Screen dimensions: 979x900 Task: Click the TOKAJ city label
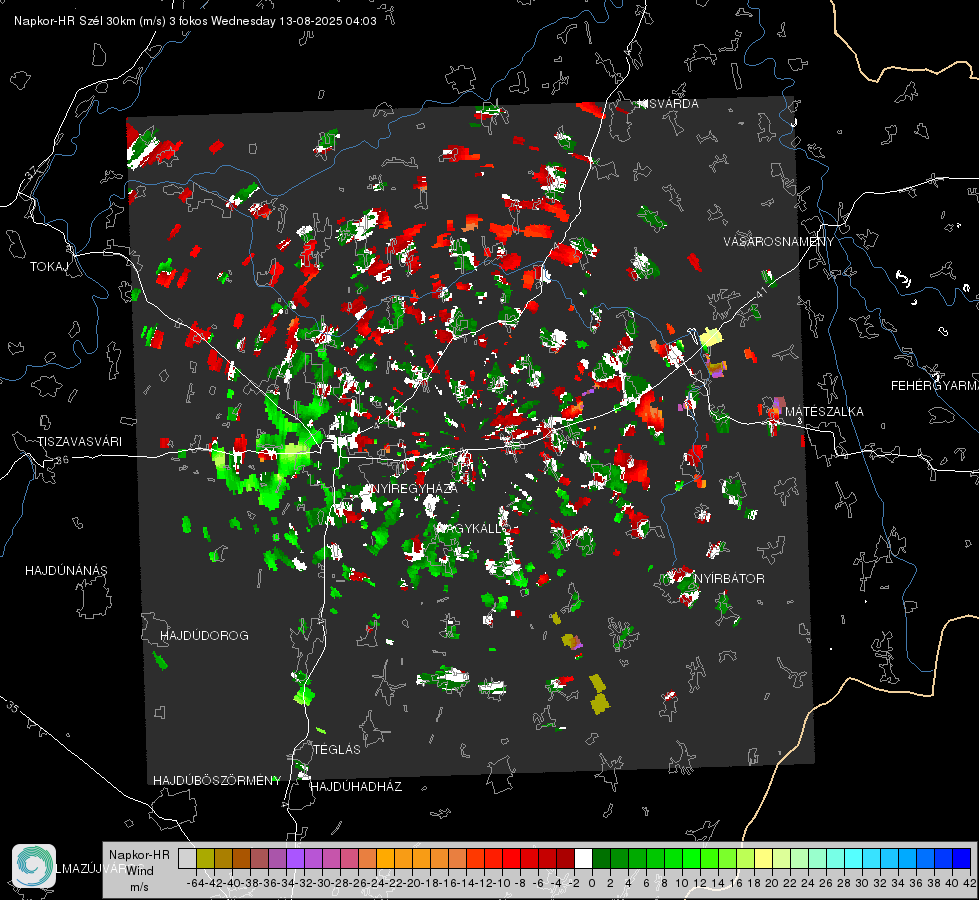[49, 267]
